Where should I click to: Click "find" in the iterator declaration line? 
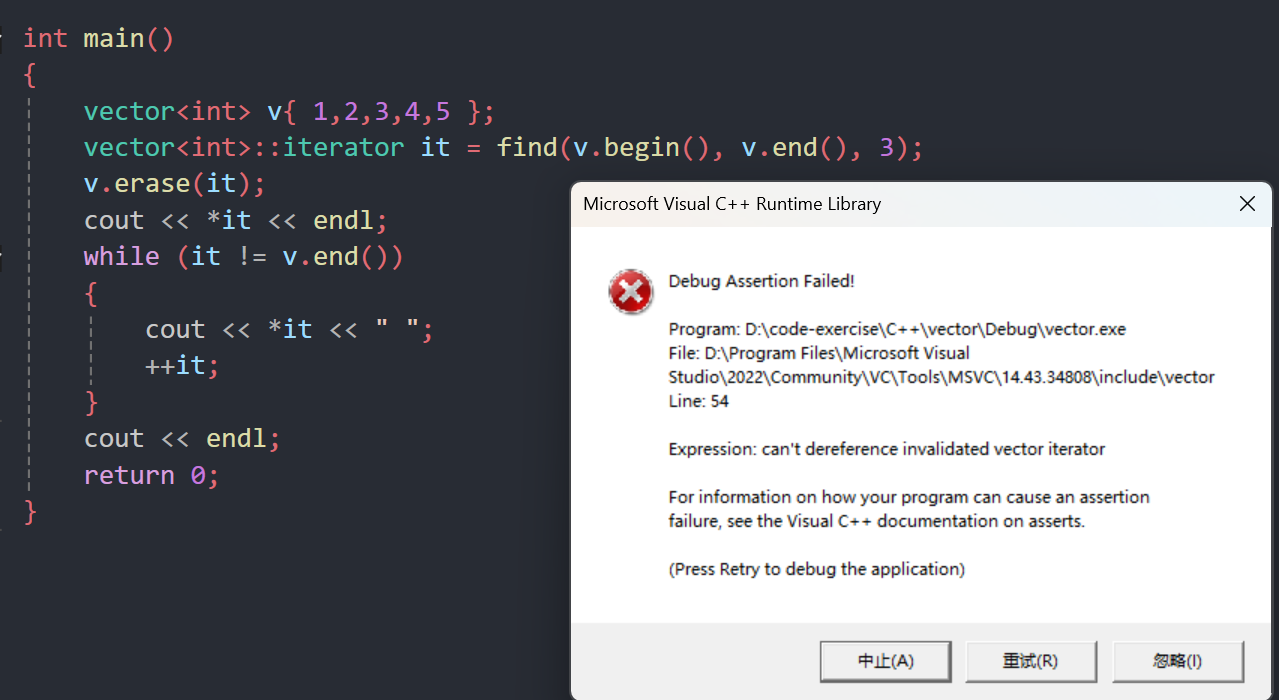coord(527,148)
